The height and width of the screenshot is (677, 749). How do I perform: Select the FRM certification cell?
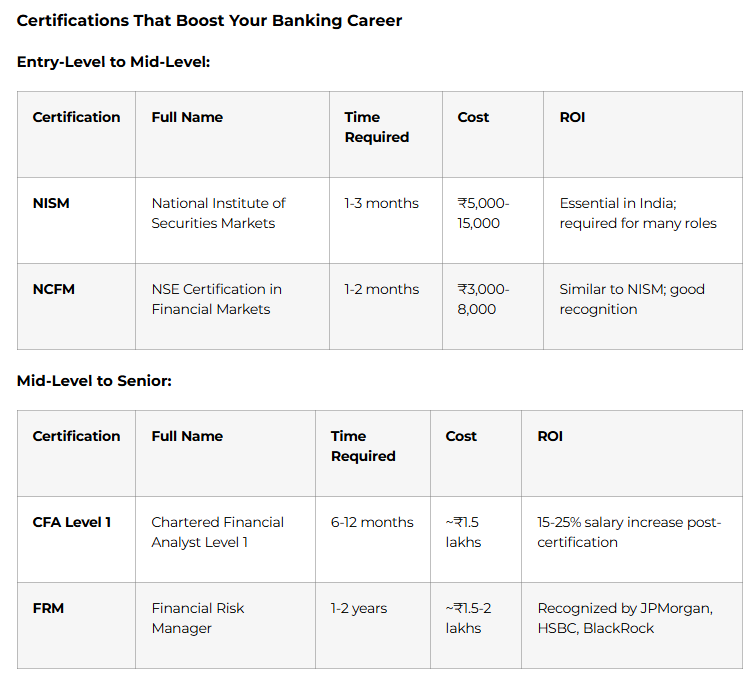[x=49, y=608]
